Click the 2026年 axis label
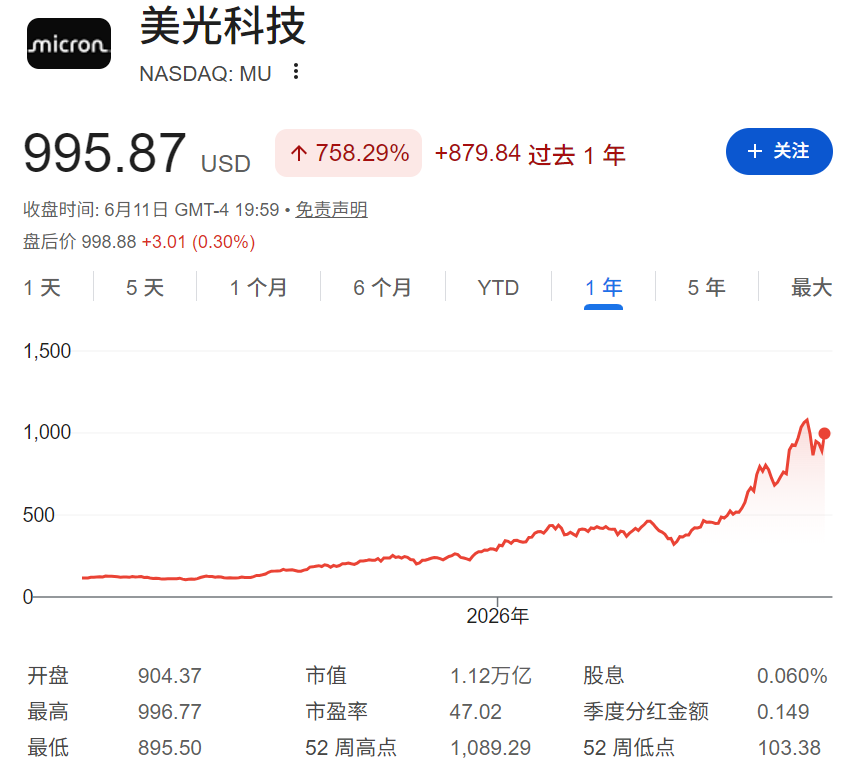This screenshot has height=771, width=855. [497, 616]
